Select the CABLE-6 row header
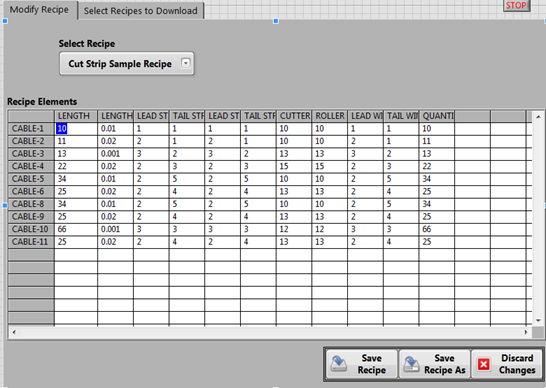Viewport: 546px width, 388px height. 31,191
